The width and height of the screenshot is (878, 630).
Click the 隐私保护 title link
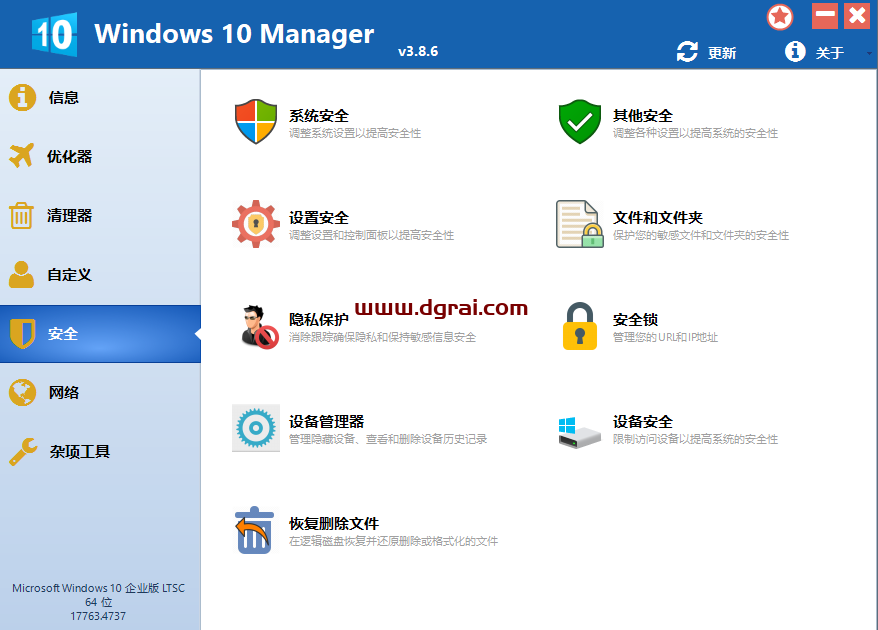(319, 320)
